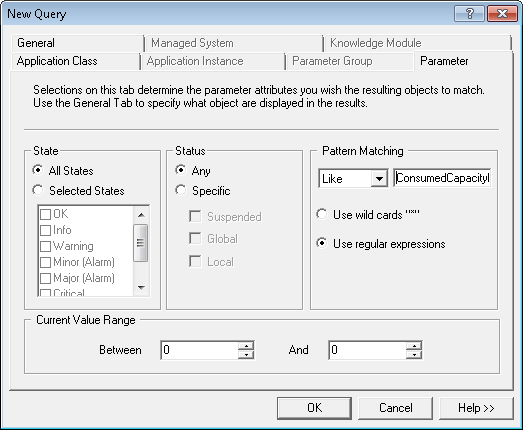Screen dimensions: 523x430
Task: Switch to the Application Class tab
Action: 75,61
